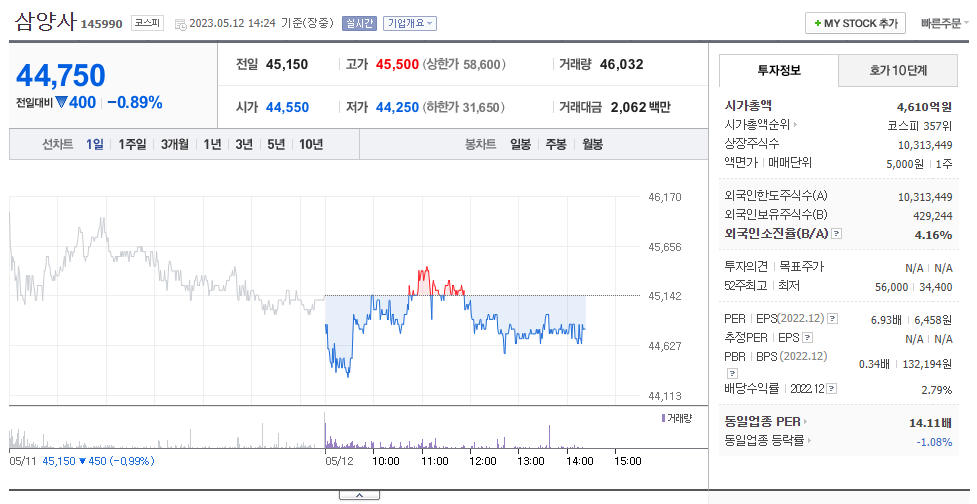
Task: Switch to the 투자정보 tab
Action: click(x=779, y=70)
